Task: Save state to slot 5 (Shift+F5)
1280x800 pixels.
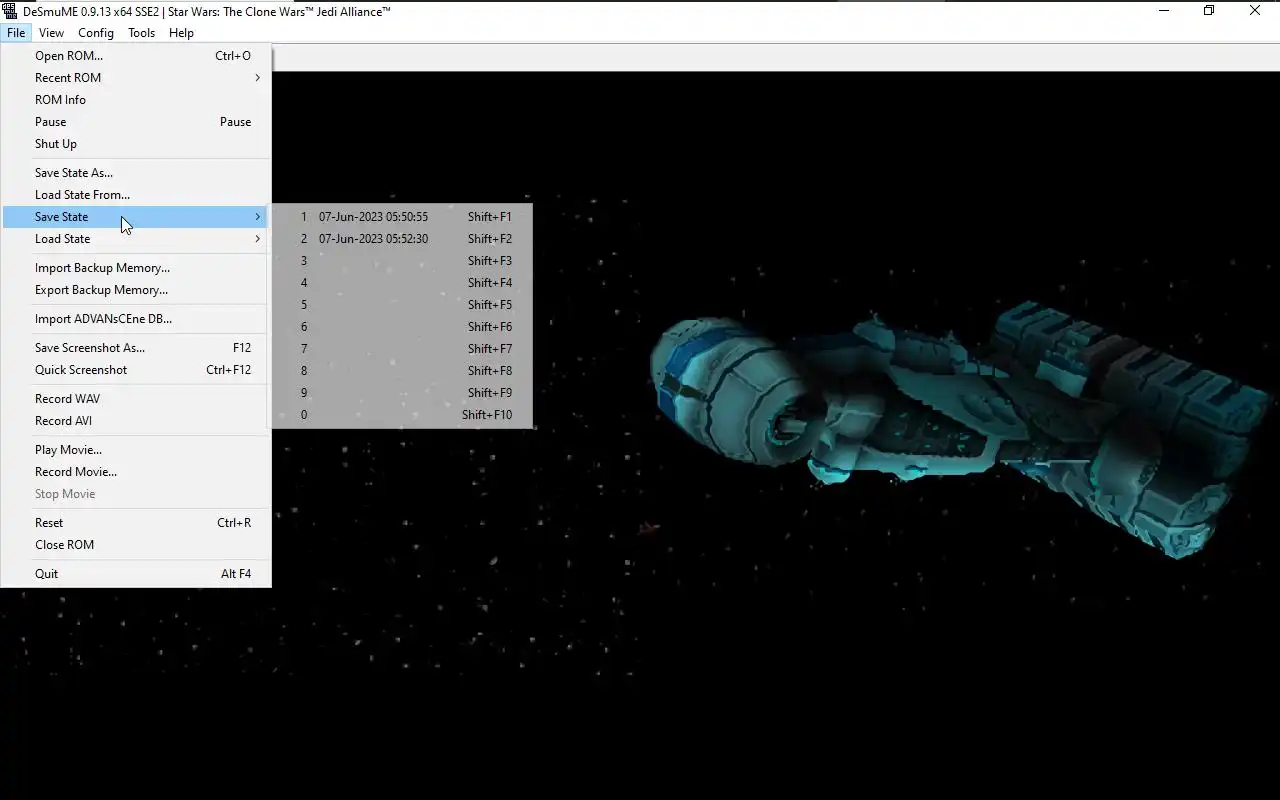Action: click(x=402, y=305)
